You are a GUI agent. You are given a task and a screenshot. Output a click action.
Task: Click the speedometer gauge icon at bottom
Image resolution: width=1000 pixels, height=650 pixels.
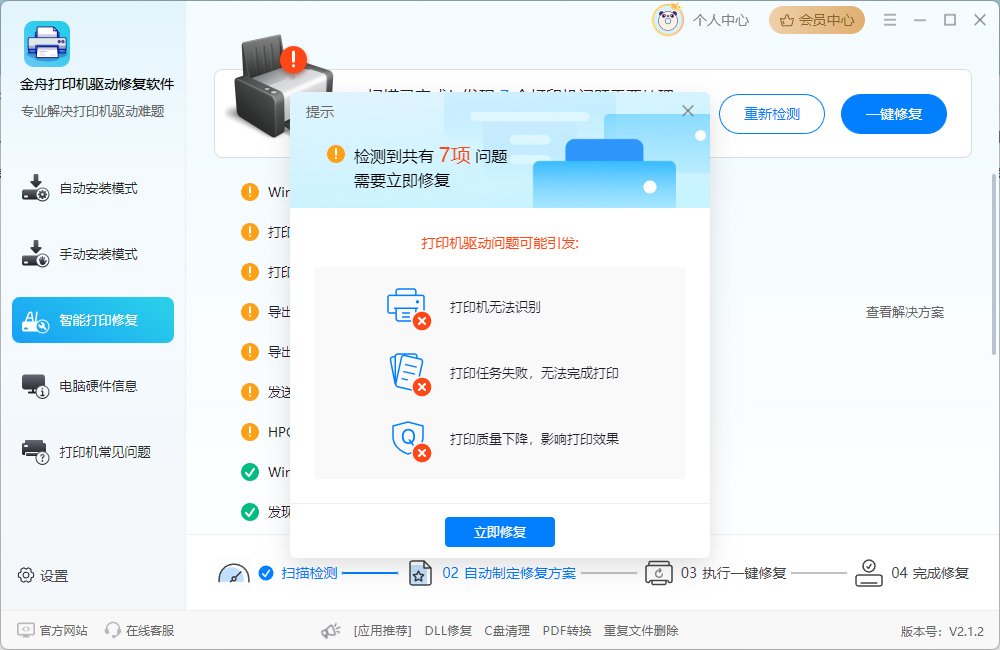pos(233,573)
